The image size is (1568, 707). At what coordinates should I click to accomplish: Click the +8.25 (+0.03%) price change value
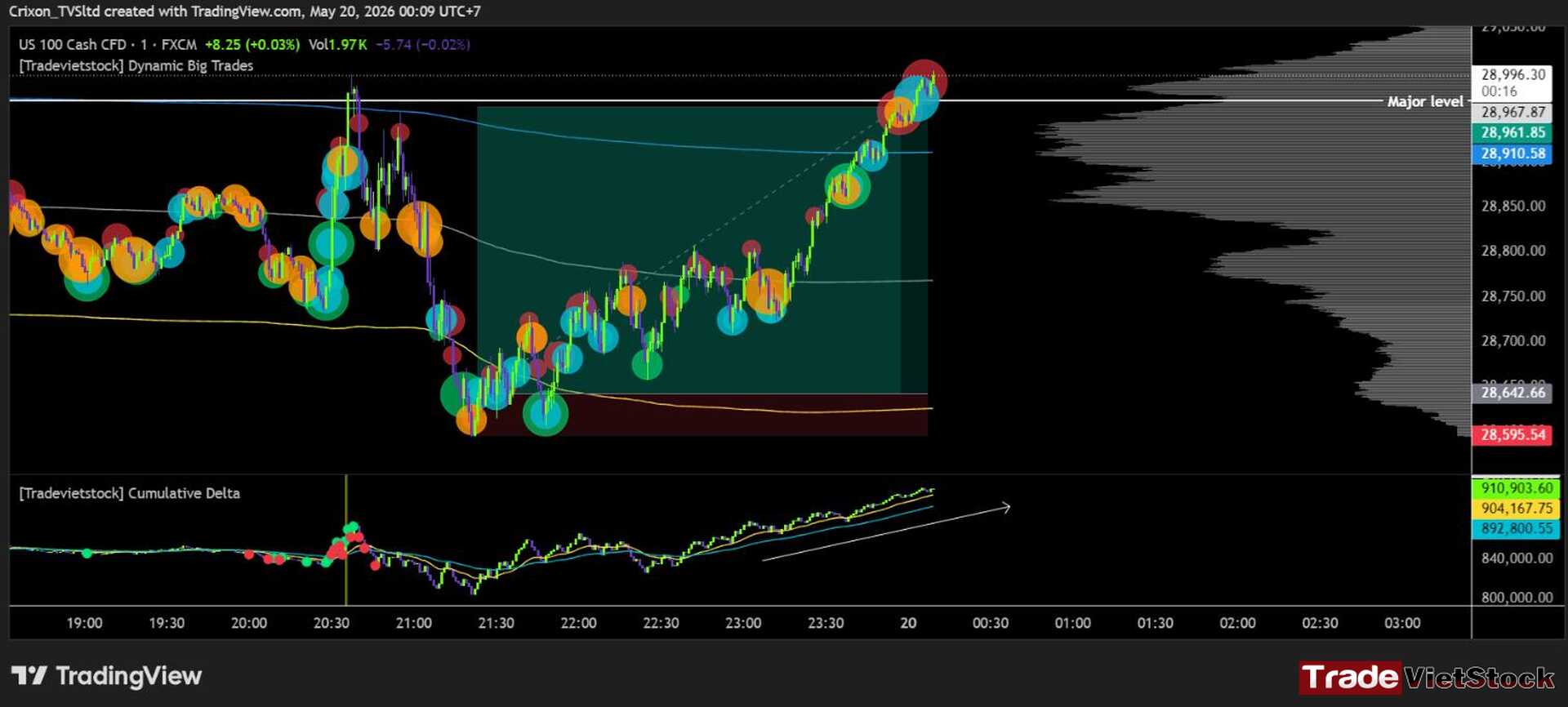(x=252, y=45)
